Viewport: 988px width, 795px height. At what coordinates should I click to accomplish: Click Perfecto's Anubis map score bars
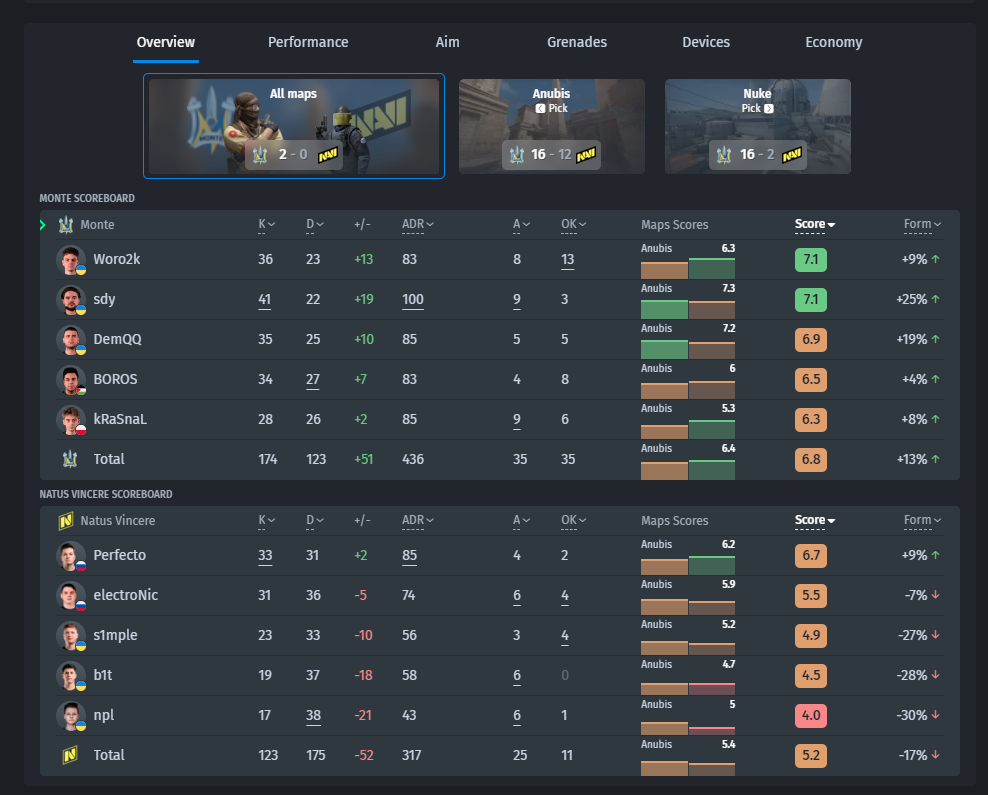(687, 565)
